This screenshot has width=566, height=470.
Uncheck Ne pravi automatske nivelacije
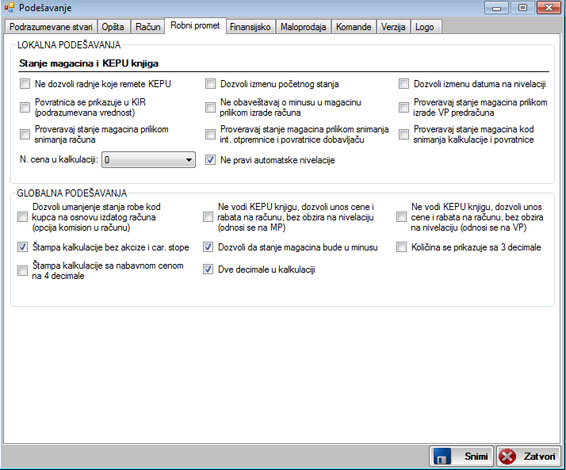tap(210, 160)
